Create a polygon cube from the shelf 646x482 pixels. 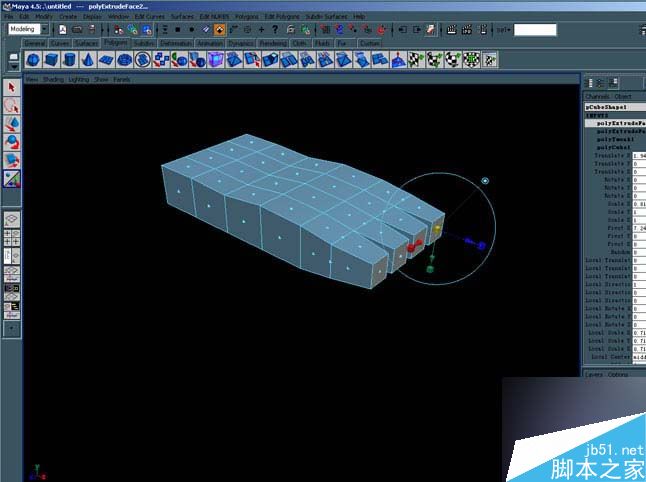point(51,60)
